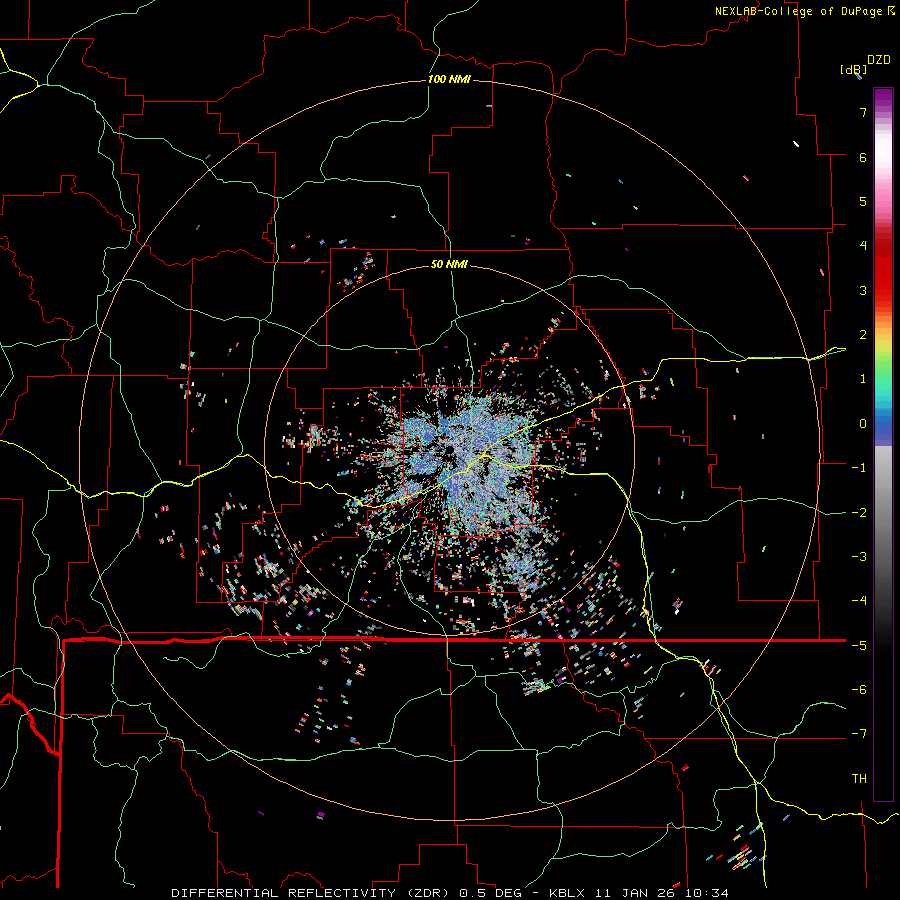Viewport: 900px width, 900px height.
Task: Click the TH threshold label in legend
Action: tap(859, 779)
